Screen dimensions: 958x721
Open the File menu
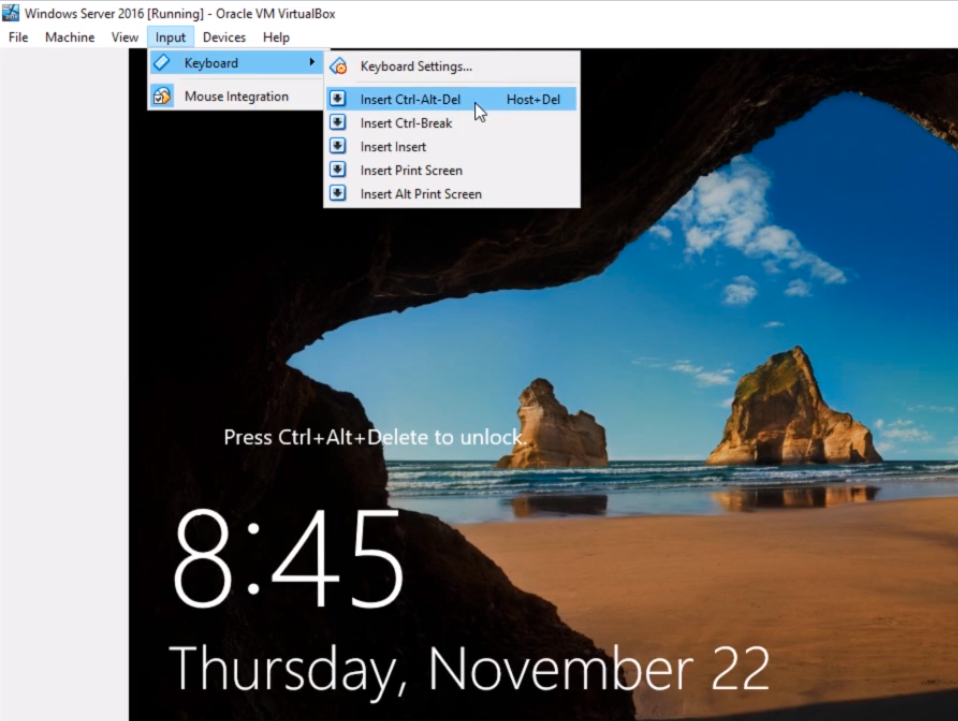18,37
